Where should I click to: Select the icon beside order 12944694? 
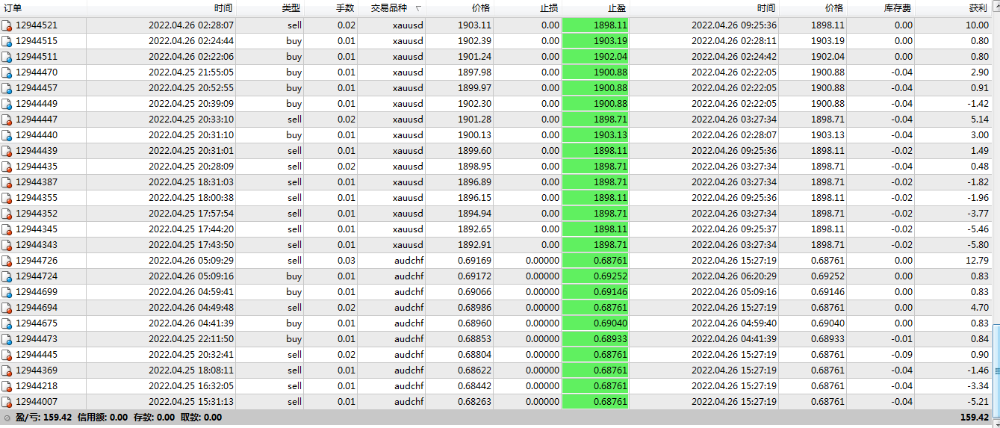6,308
